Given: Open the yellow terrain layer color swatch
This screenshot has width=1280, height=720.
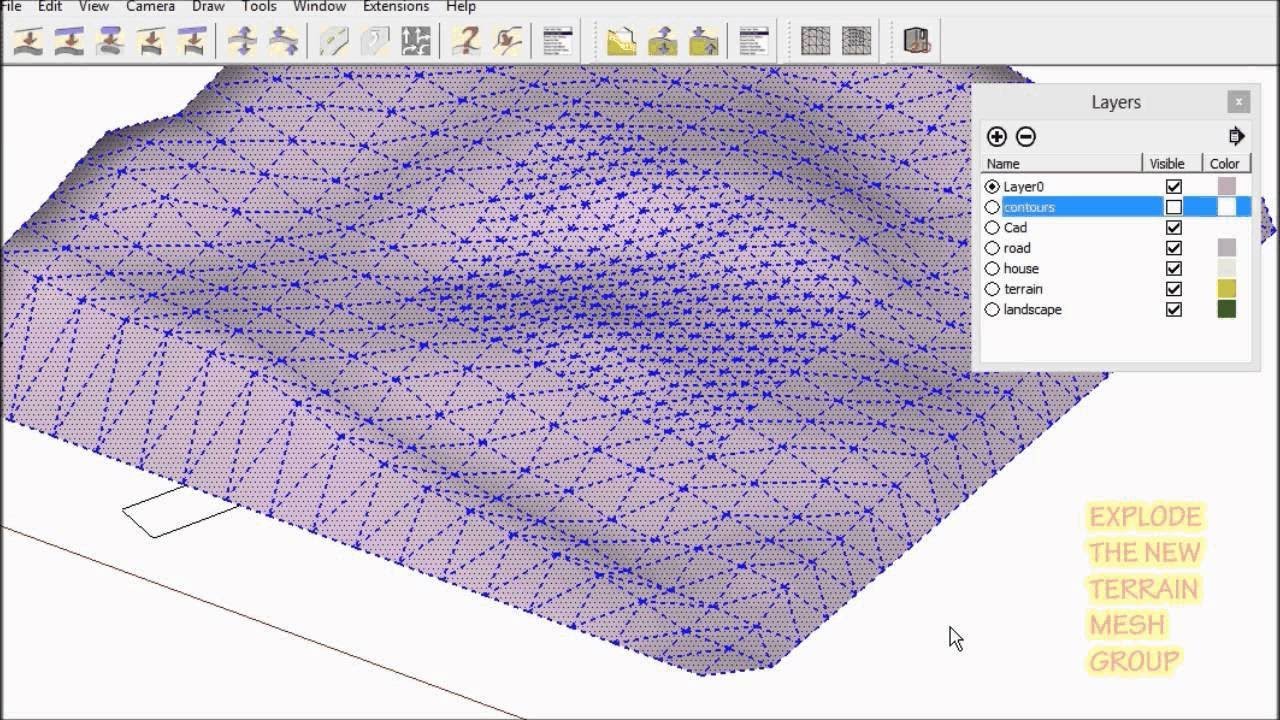Looking at the screenshot, I should tap(1226, 289).
